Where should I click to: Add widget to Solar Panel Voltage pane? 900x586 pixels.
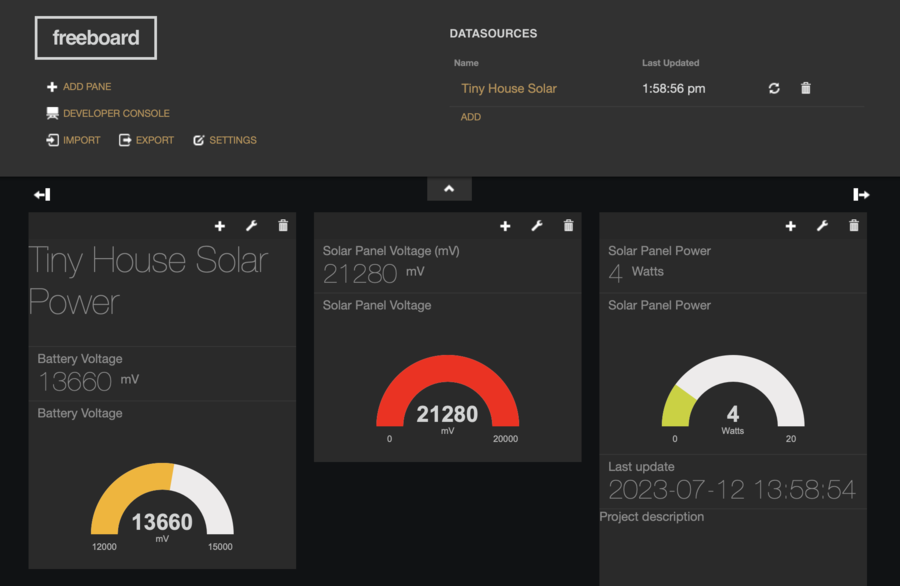point(505,226)
